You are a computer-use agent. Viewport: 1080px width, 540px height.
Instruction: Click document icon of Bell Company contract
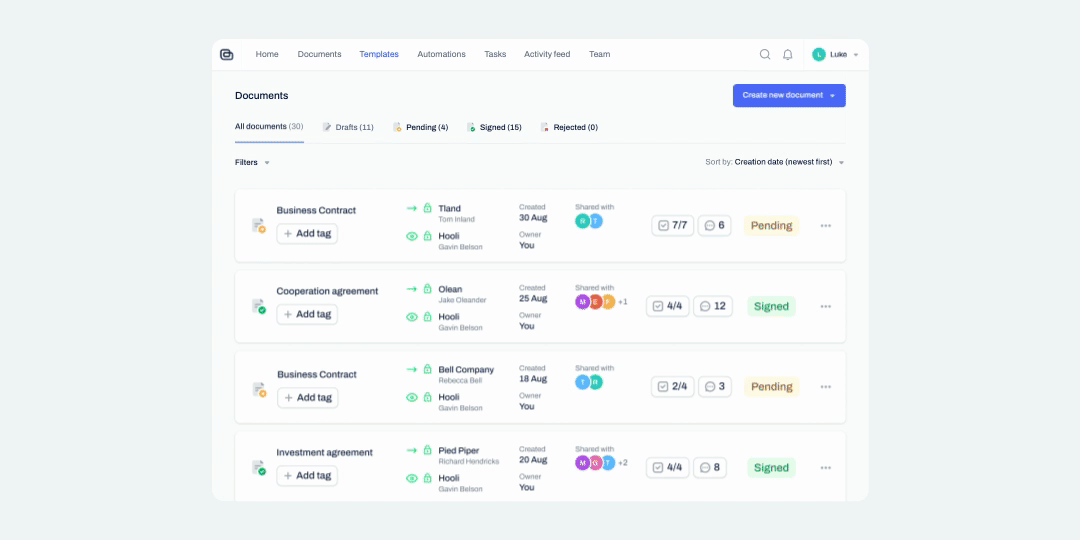point(258,390)
